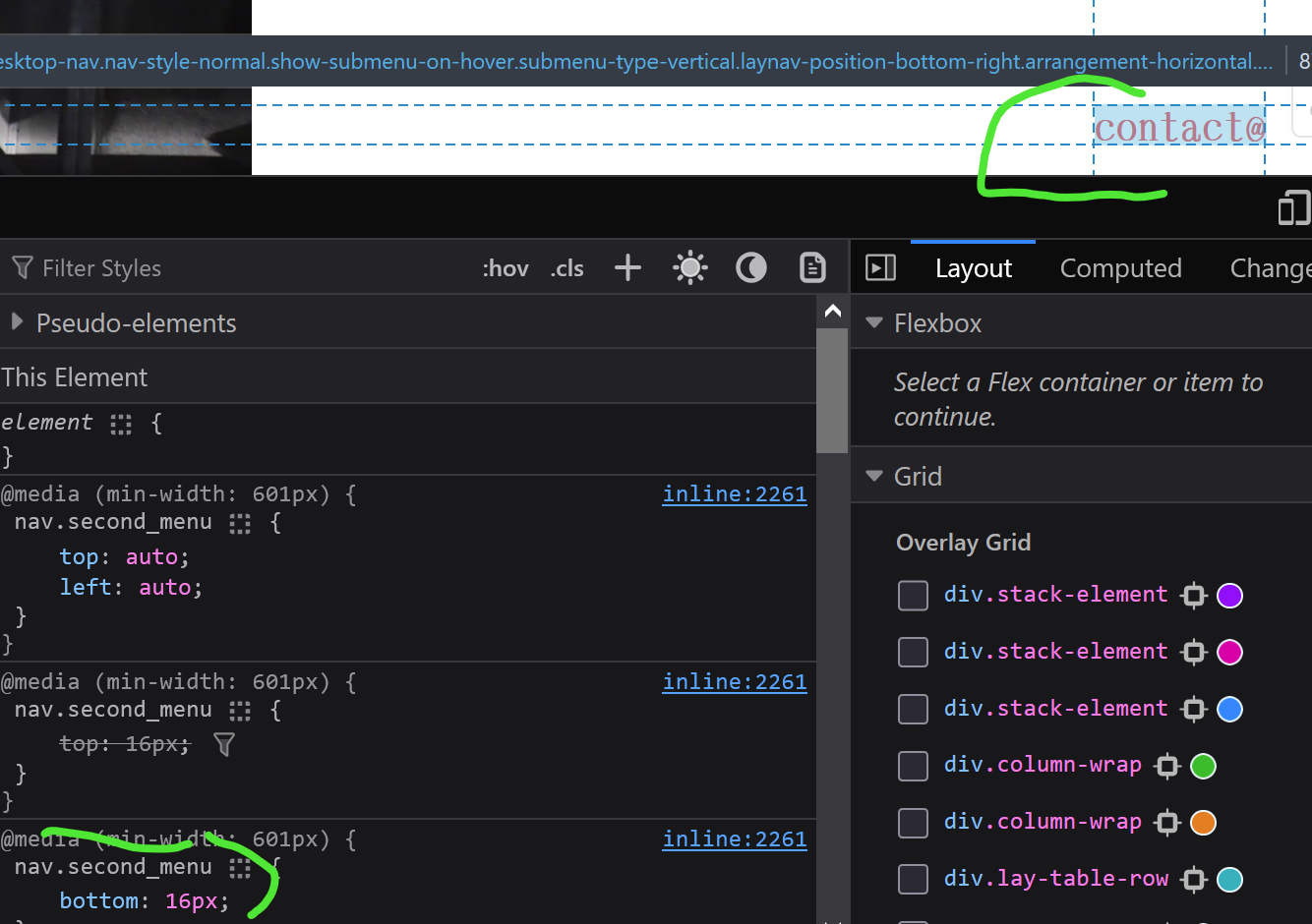Toggle the :hov pseudo-class button

pos(506,268)
